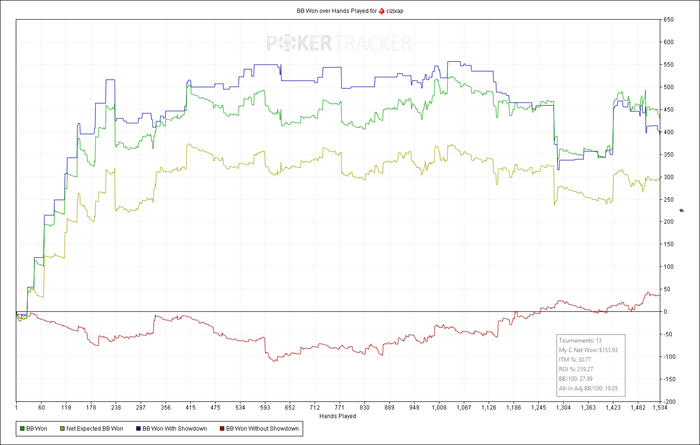Click 'My C Net Won: $153.93' stat
The width and height of the screenshot is (700, 445).
588,350
